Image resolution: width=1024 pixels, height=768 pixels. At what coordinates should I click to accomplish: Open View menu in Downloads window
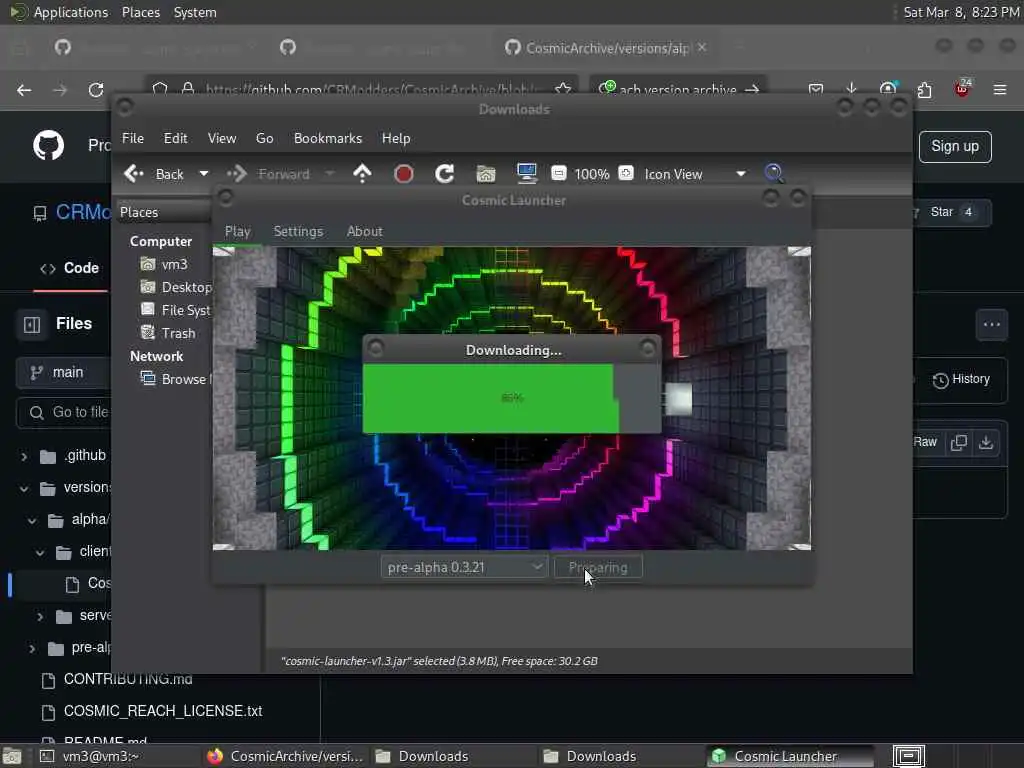point(222,138)
